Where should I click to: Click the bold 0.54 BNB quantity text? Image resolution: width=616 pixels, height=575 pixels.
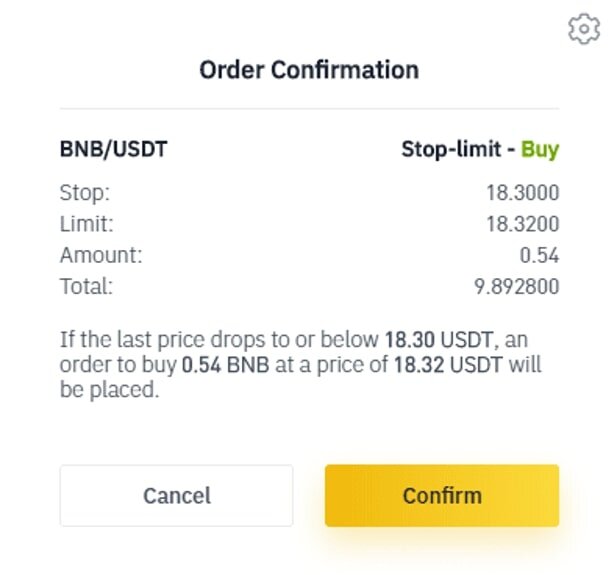(x=226, y=364)
